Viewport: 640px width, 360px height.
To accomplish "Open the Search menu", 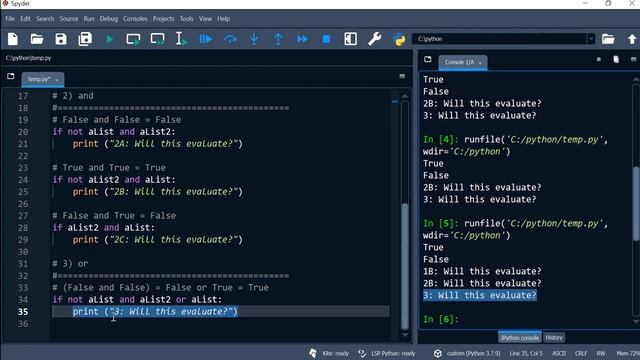I will click(x=45, y=19).
